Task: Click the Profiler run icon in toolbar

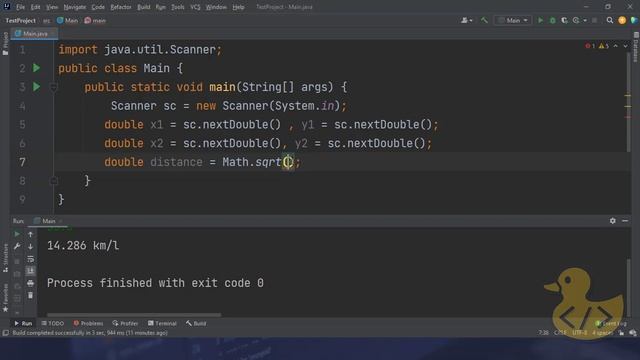Action: 576,20
